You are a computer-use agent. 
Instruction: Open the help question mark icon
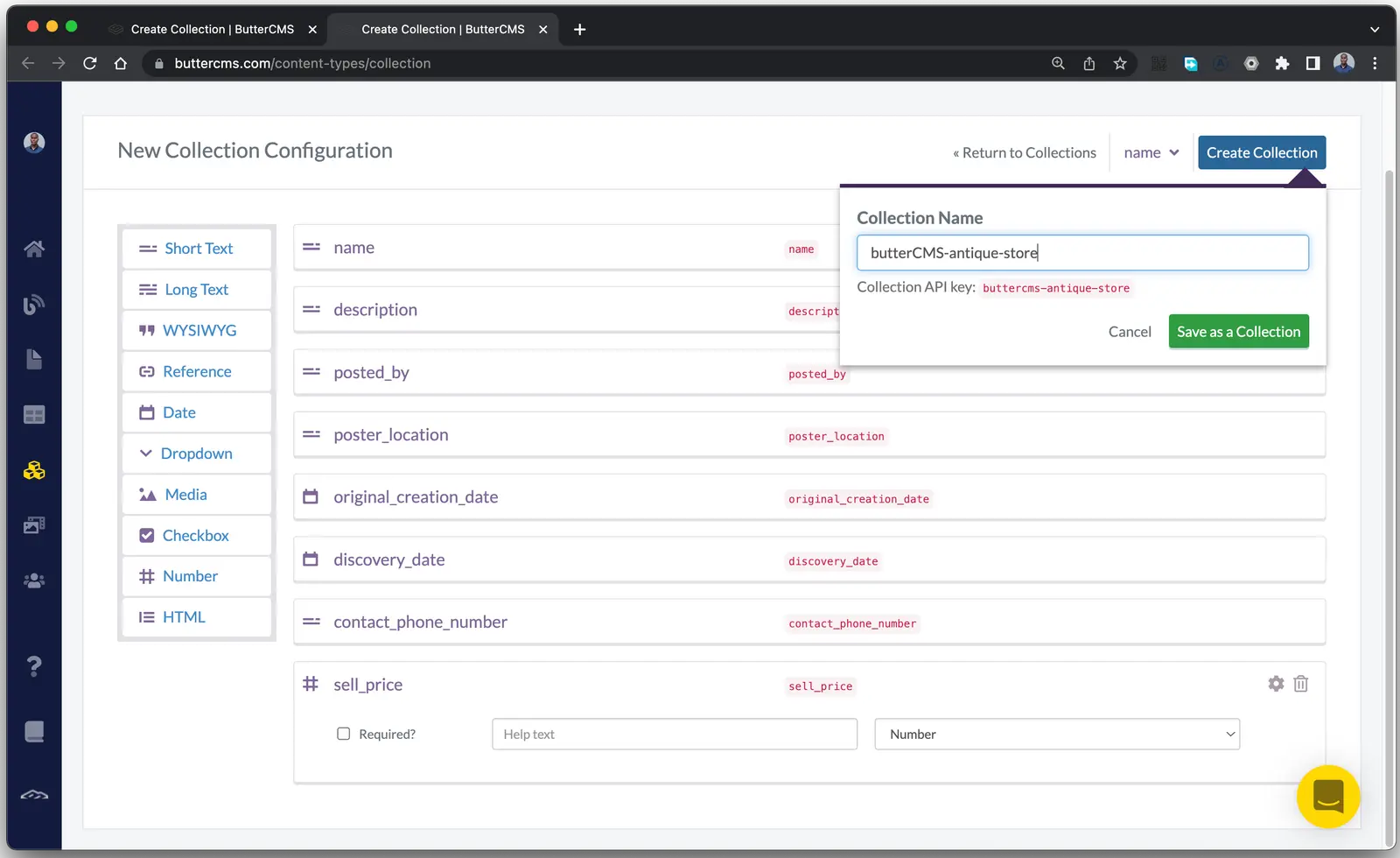(x=34, y=666)
